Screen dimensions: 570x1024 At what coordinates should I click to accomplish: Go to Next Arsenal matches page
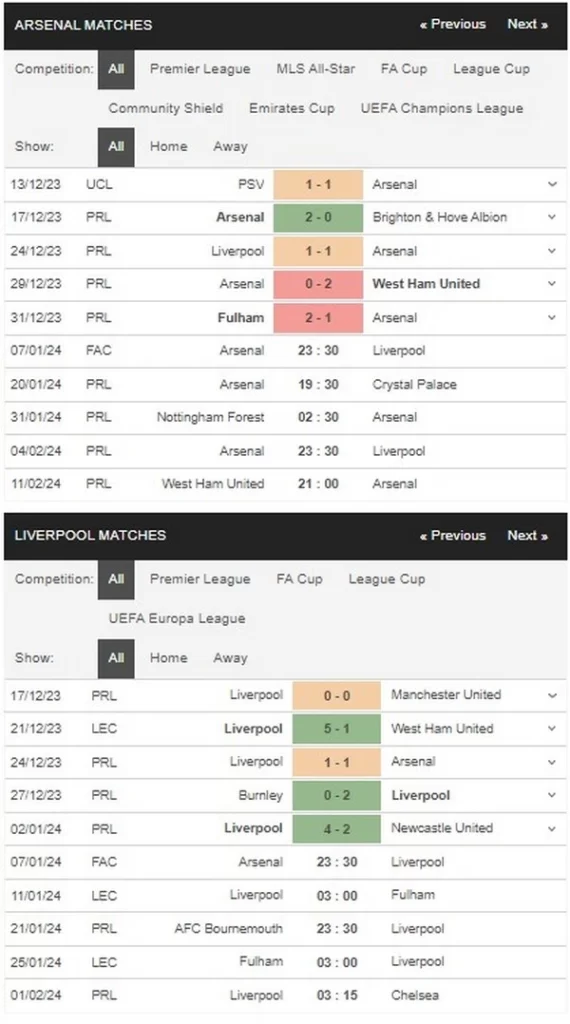528,24
